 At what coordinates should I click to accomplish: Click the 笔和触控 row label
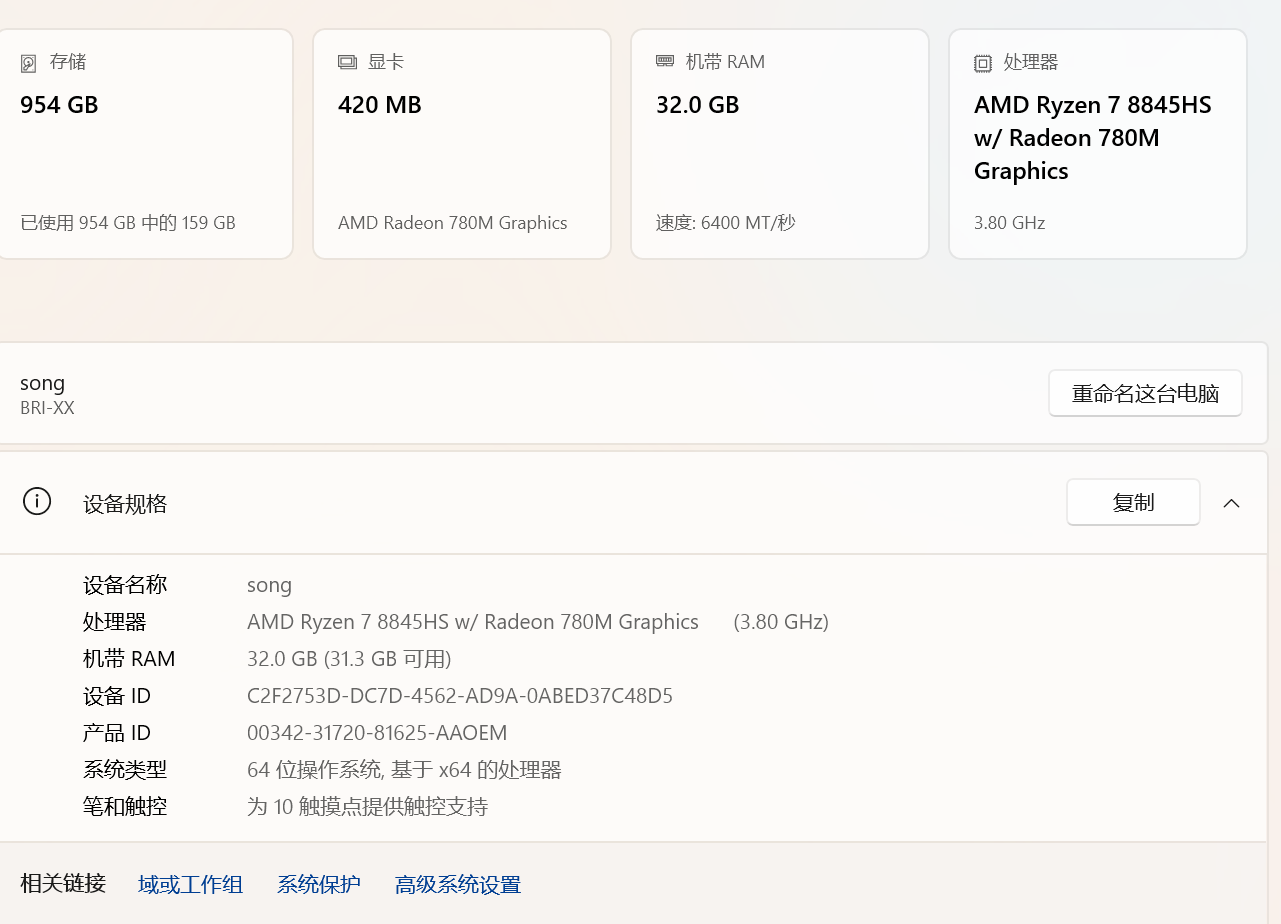tap(125, 807)
